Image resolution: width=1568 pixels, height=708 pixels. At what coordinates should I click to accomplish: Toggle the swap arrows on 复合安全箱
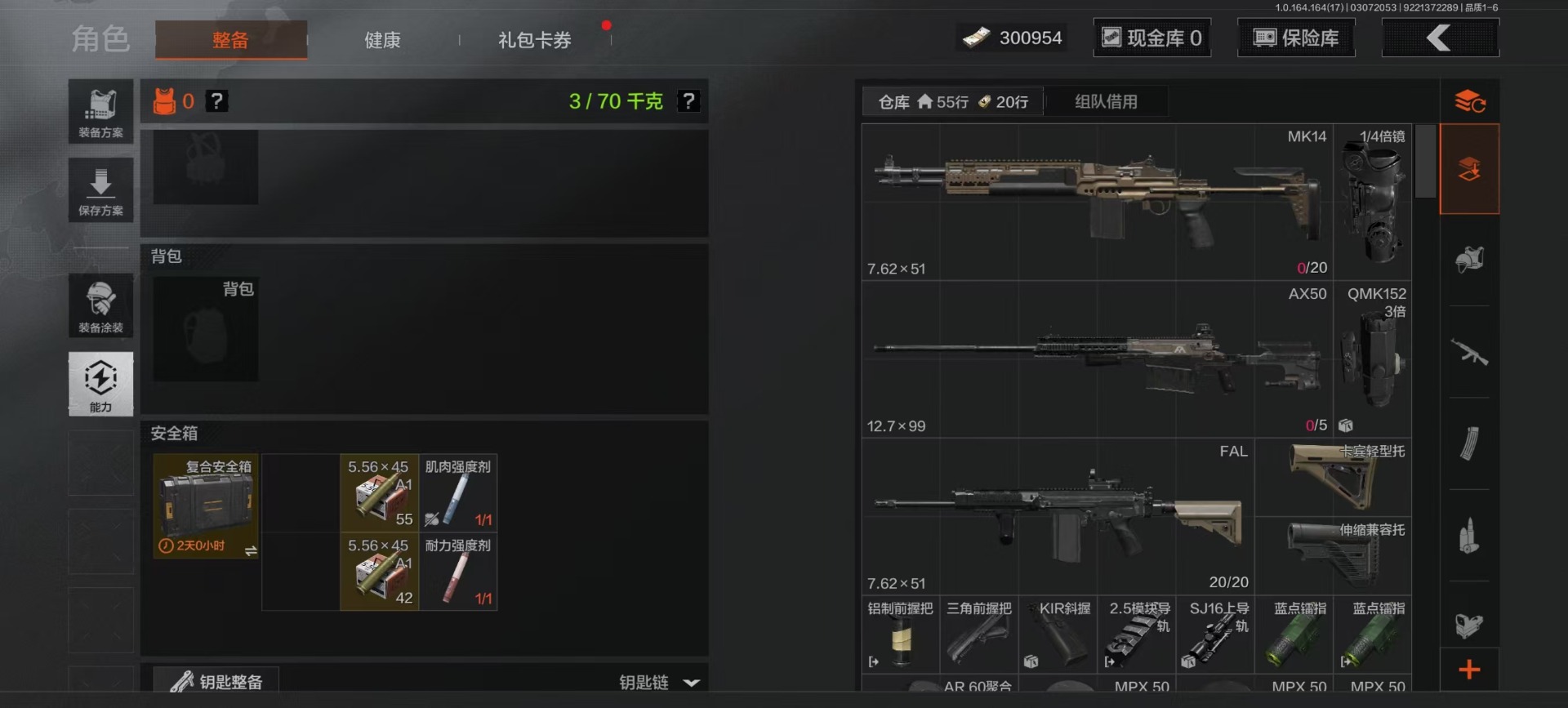(251, 550)
